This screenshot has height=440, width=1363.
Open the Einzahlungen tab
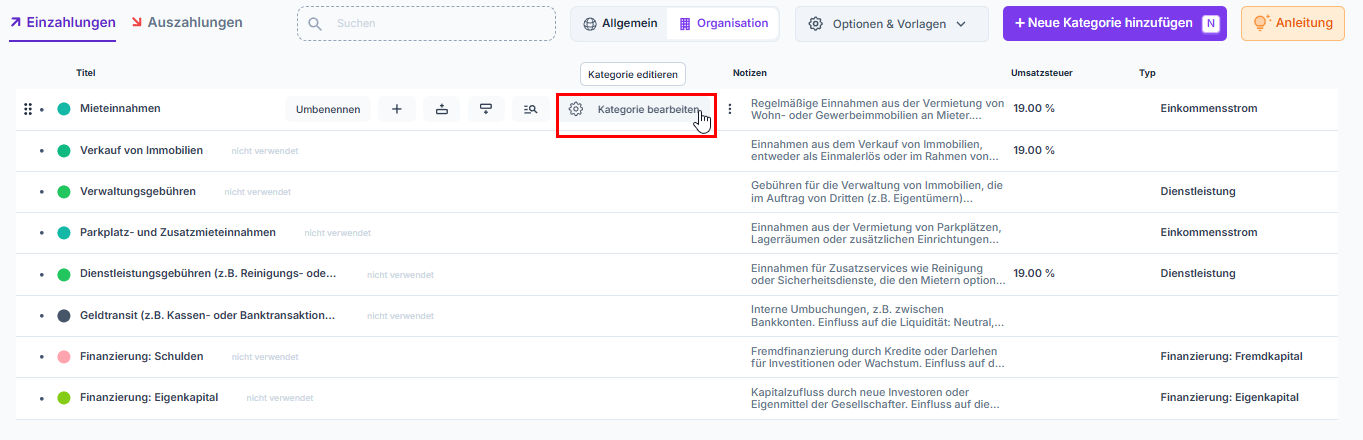click(62, 22)
